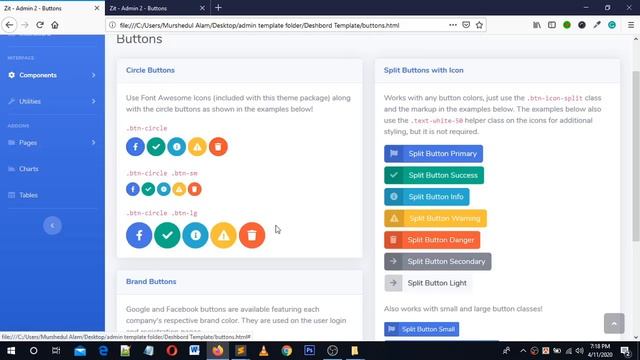The image size is (640, 360).
Task: Open a new browser tab with plus
Action: click(218, 8)
